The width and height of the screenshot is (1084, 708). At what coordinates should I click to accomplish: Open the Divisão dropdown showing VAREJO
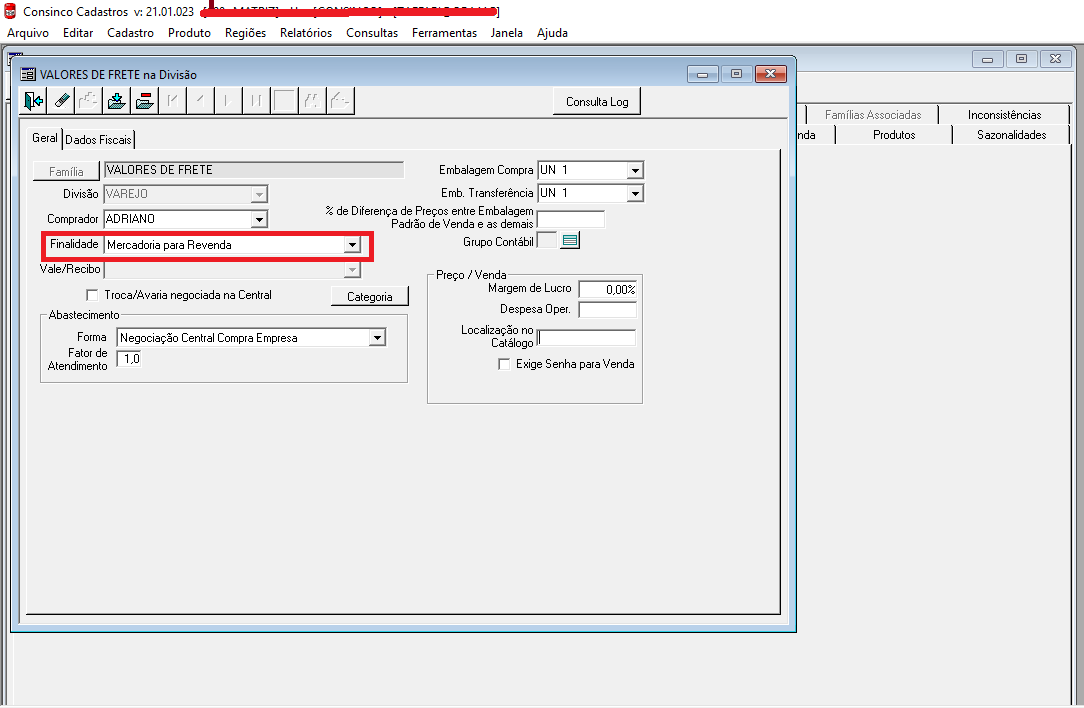coord(259,194)
